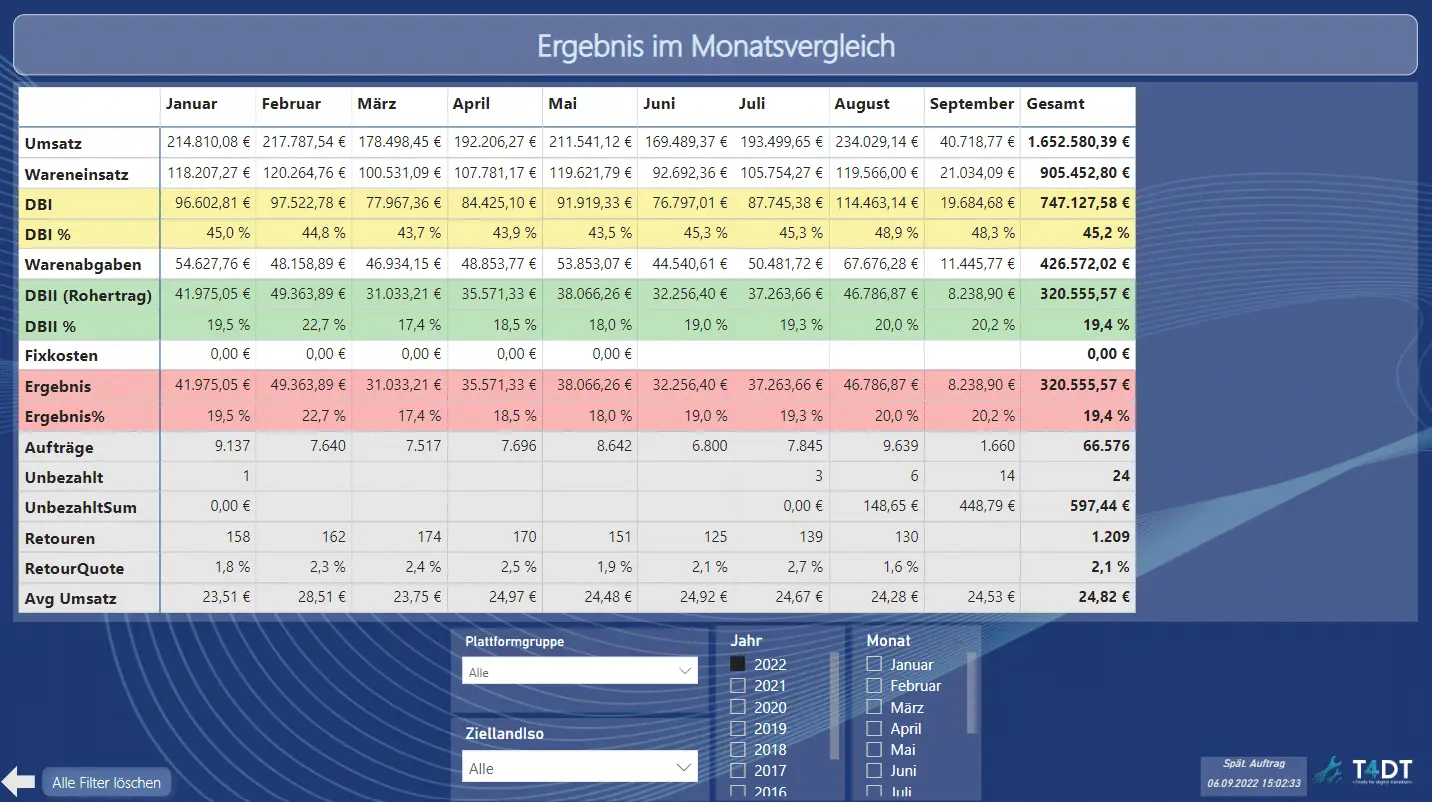Click Aufträge total 66.576

tap(1107, 446)
